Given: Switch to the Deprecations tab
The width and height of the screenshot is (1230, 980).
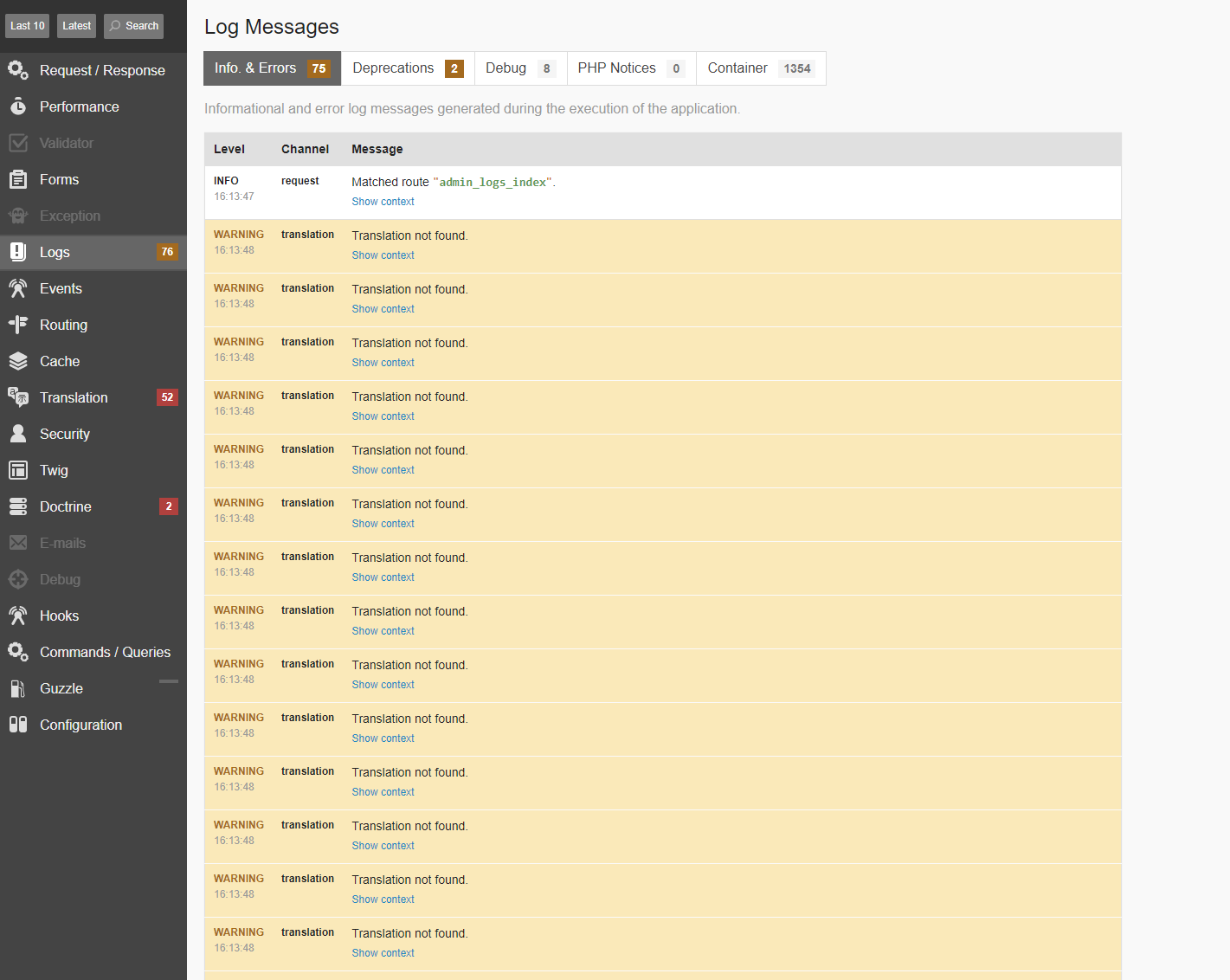Looking at the screenshot, I should click(409, 68).
